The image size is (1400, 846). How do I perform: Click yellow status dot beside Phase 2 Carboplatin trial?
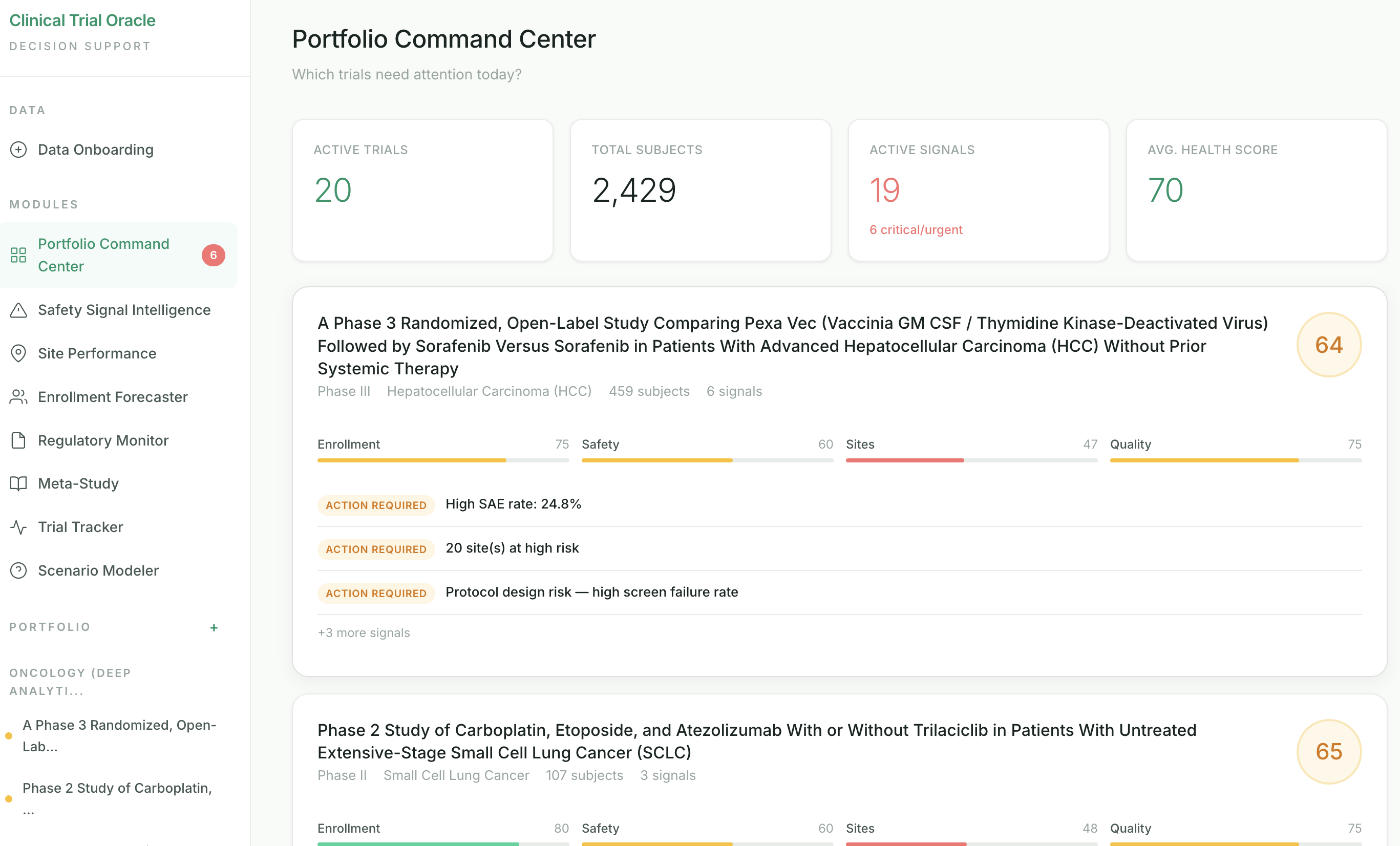9,799
